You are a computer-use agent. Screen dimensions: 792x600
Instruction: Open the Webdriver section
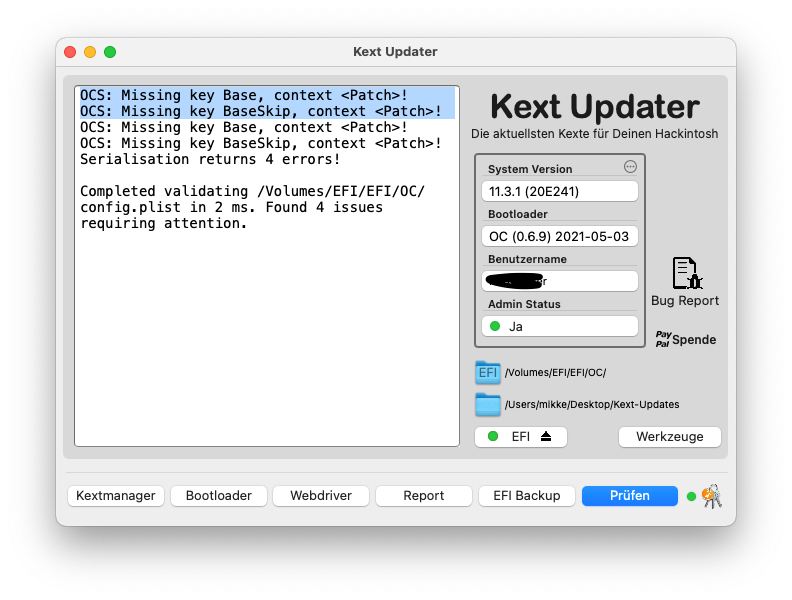321,495
